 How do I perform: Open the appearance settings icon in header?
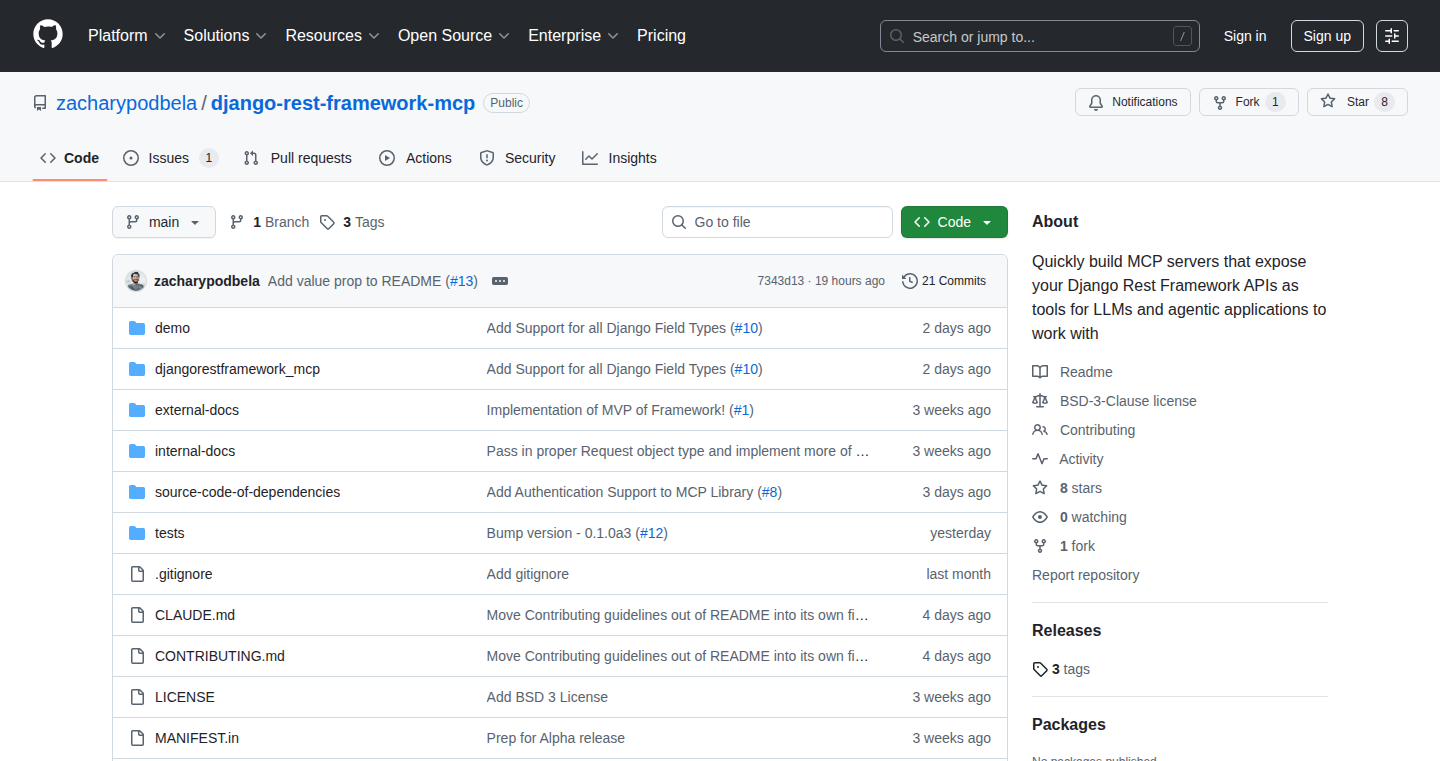(1392, 36)
